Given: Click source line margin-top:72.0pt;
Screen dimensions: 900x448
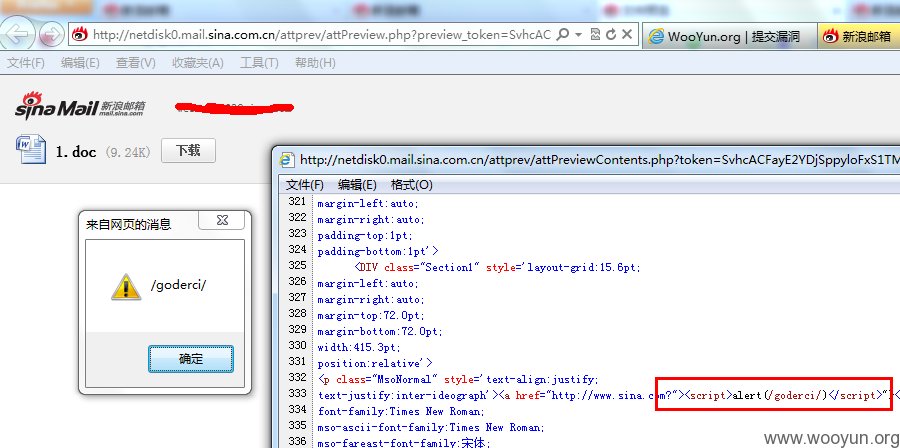Looking at the screenshot, I should (371, 315).
